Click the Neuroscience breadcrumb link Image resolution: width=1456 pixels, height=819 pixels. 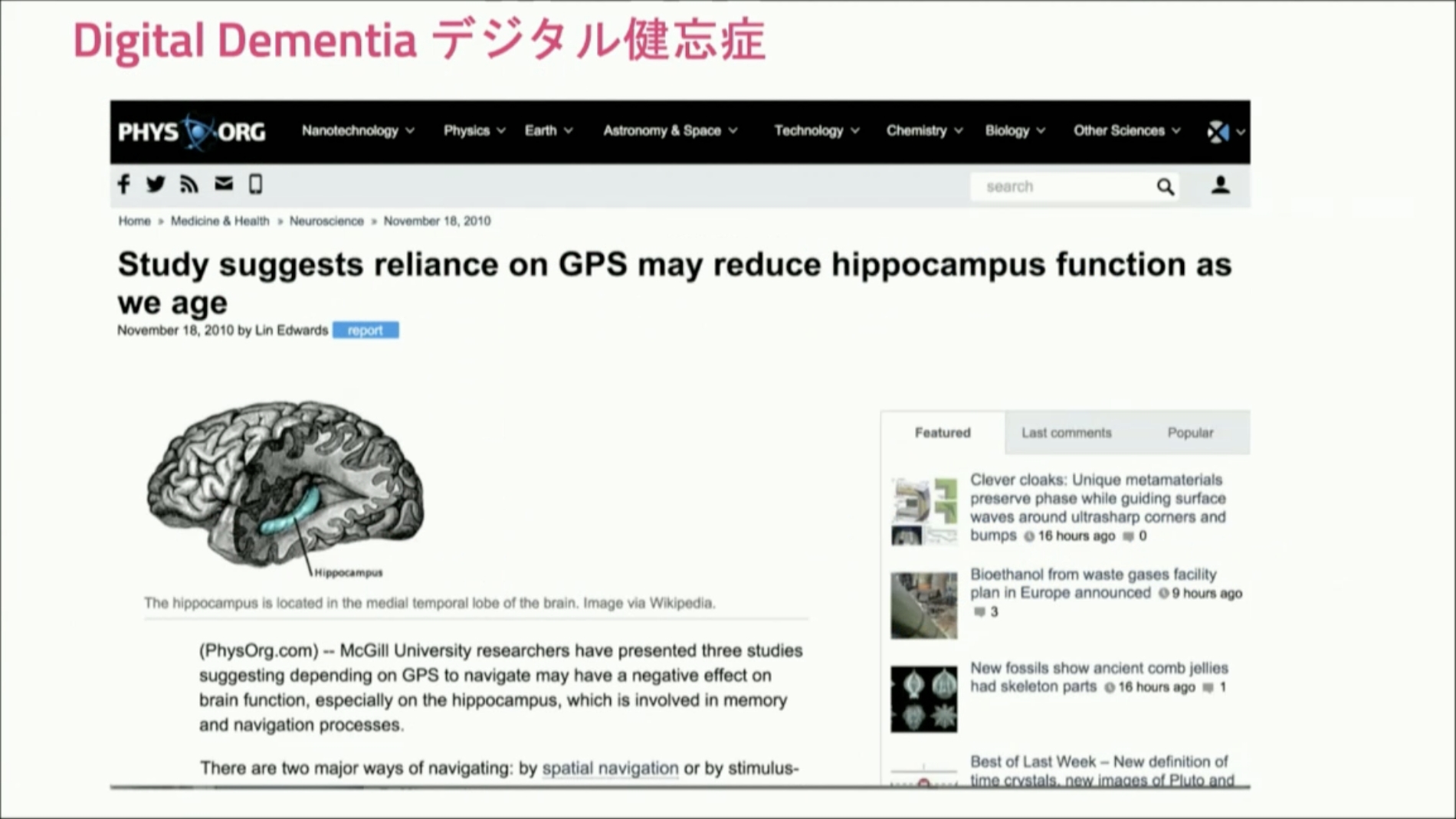(x=326, y=221)
